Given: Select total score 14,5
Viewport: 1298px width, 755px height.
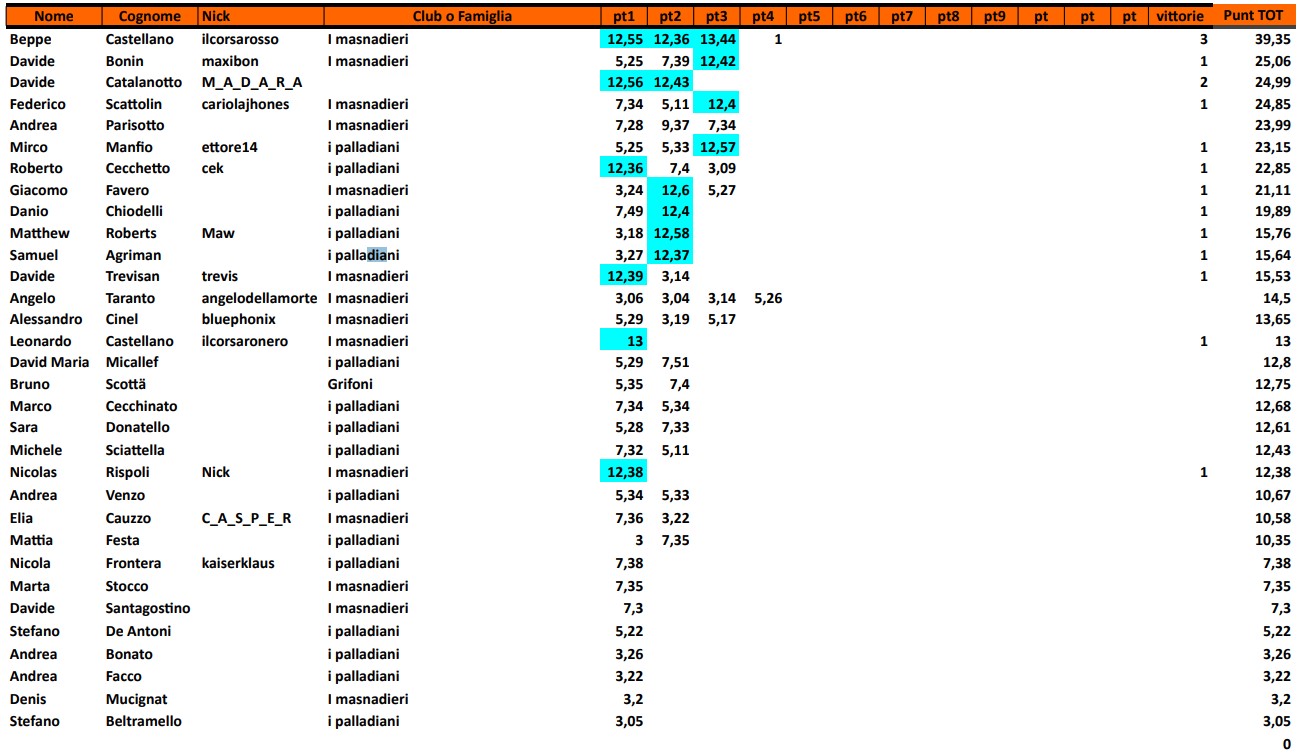Looking at the screenshot, I should (1277, 298).
